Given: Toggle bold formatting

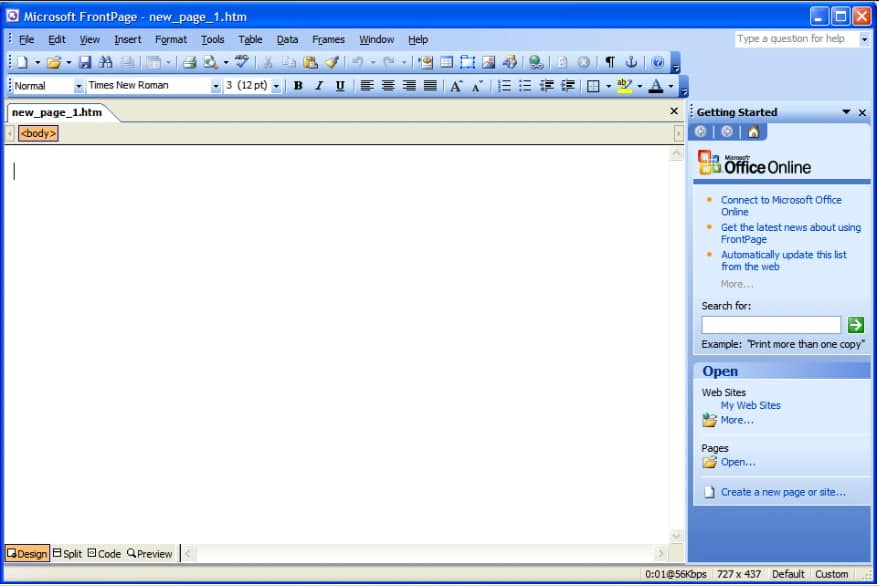Looking at the screenshot, I should coord(296,86).
